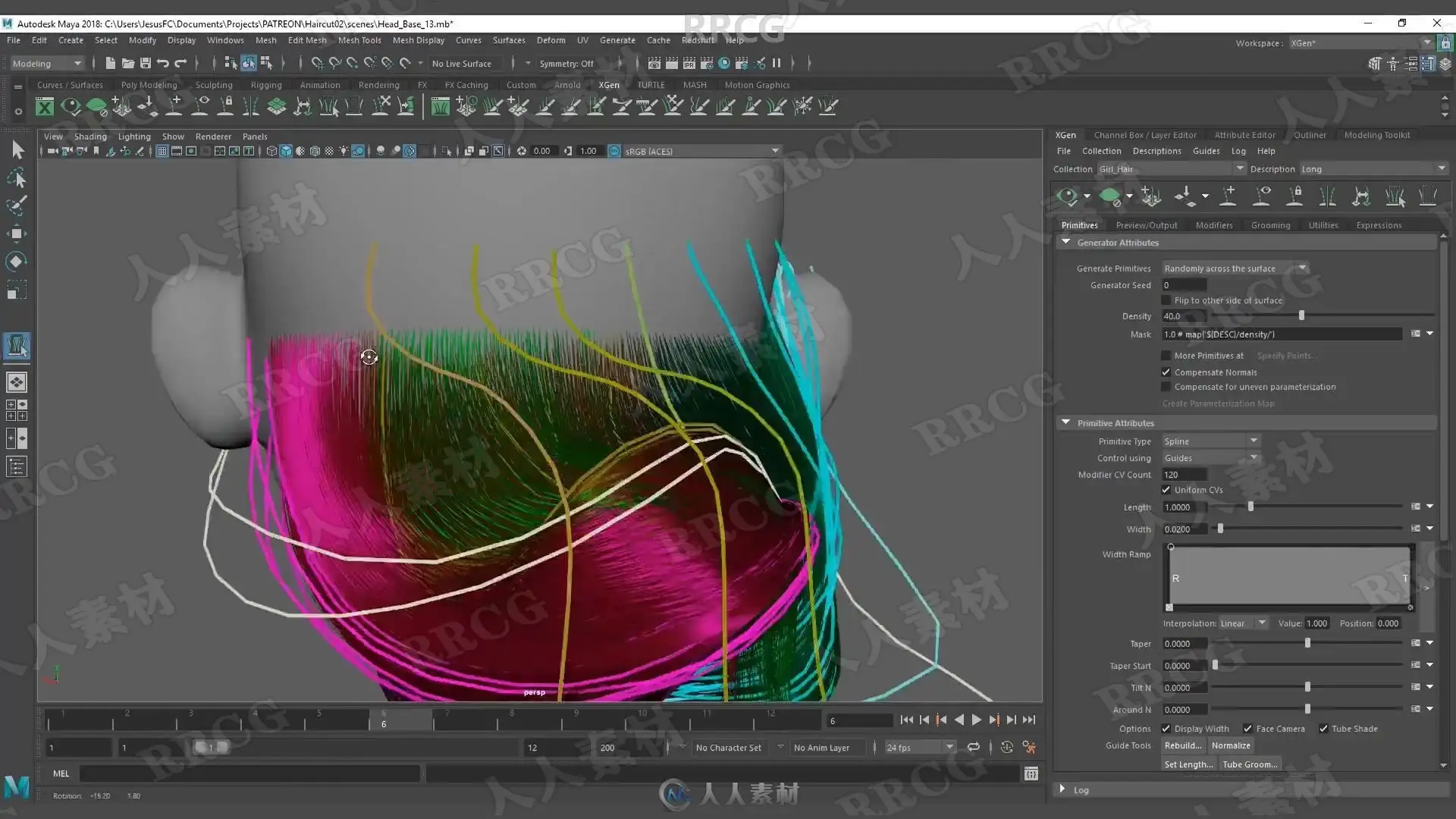
Task: Open the Generate Primitives dropdown
Action: pyautogui.click(x=1235, y=268)
